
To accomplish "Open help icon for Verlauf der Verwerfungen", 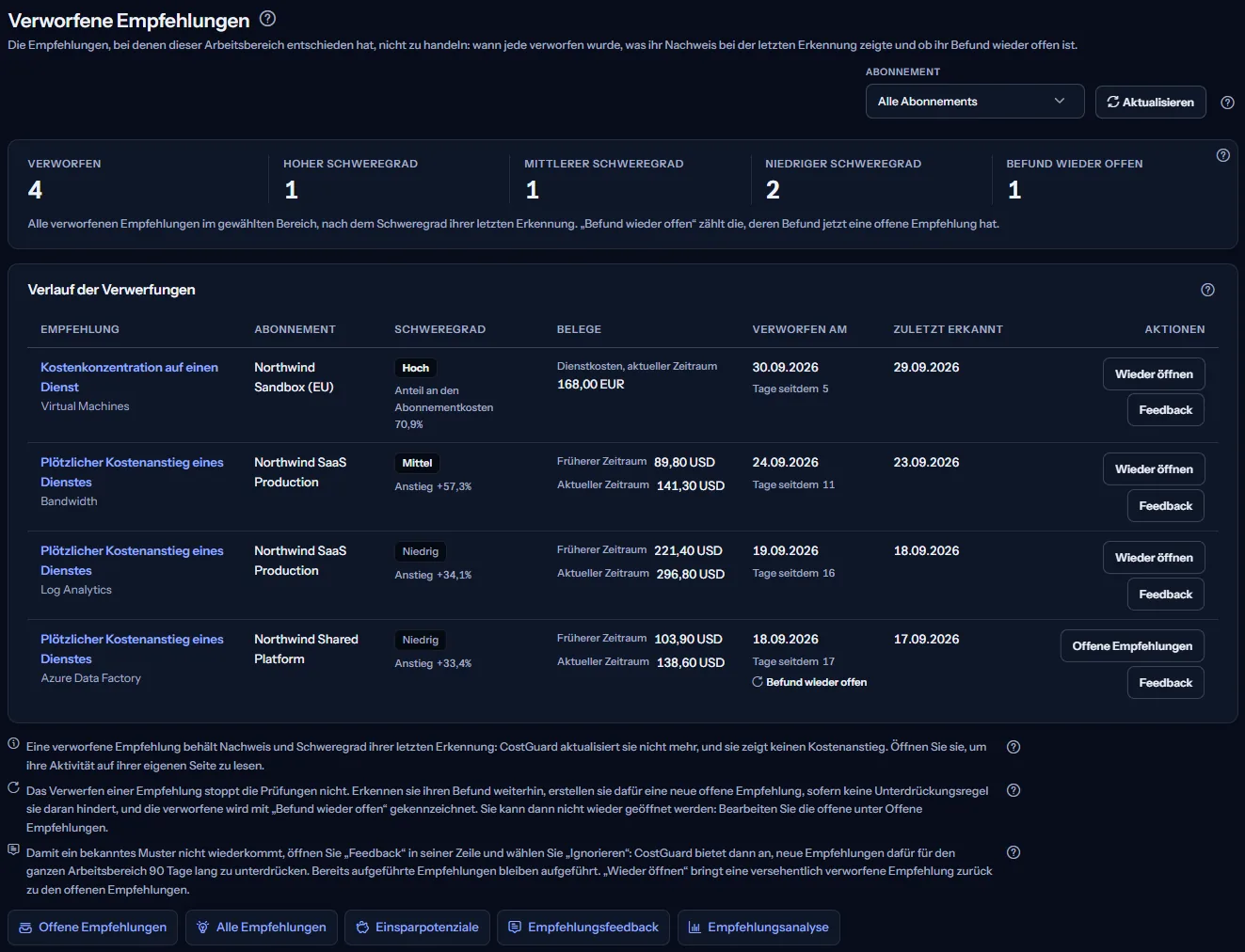I will click(1207, 290).
